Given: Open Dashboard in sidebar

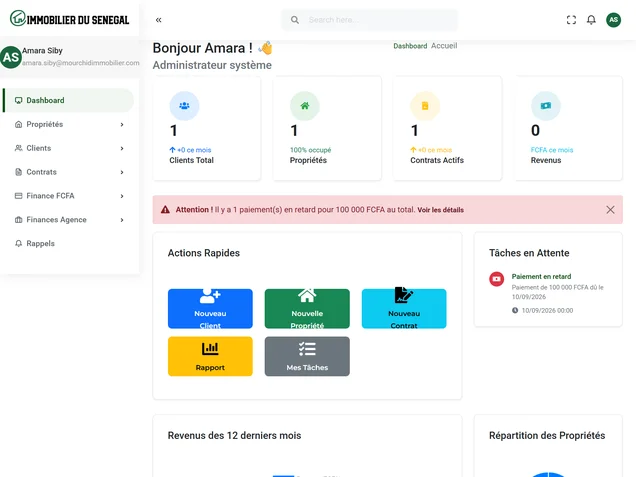Looking at the screenshot, I should point(69,100).
